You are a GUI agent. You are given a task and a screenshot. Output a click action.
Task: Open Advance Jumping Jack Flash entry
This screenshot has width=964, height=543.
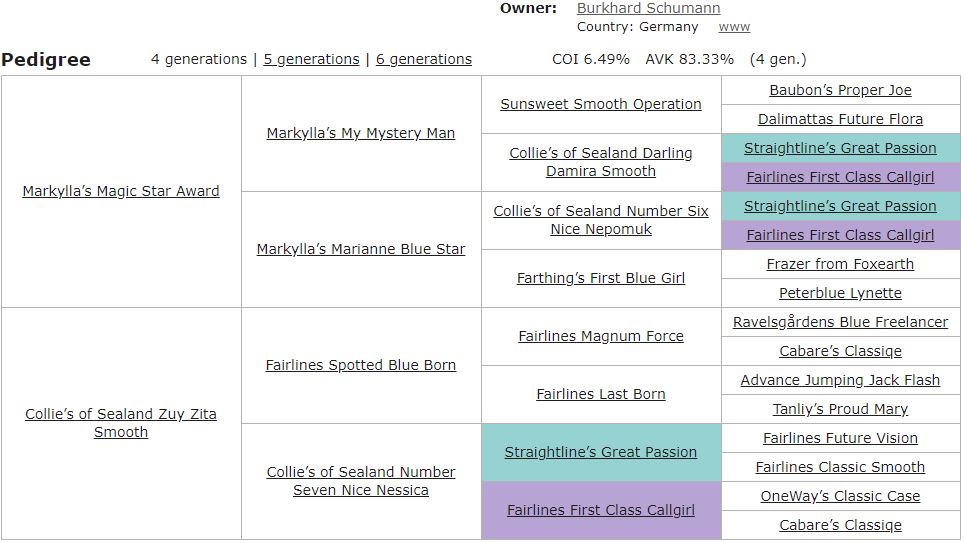(x=840, y=380)
